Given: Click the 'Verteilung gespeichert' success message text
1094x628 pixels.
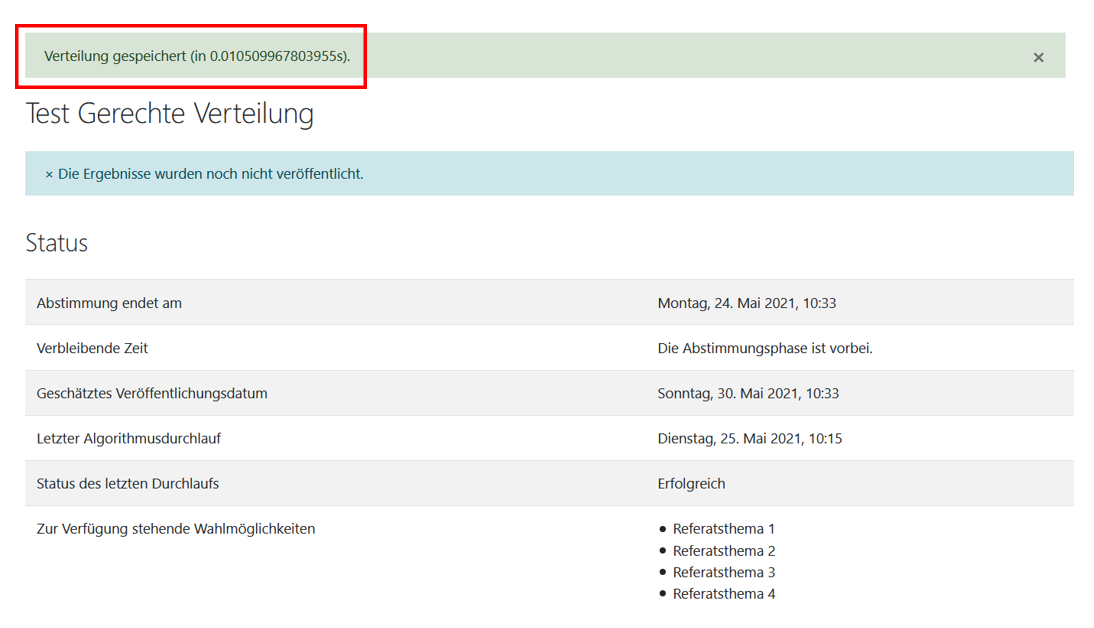Looking at the screenshot, I should [197, 56].
